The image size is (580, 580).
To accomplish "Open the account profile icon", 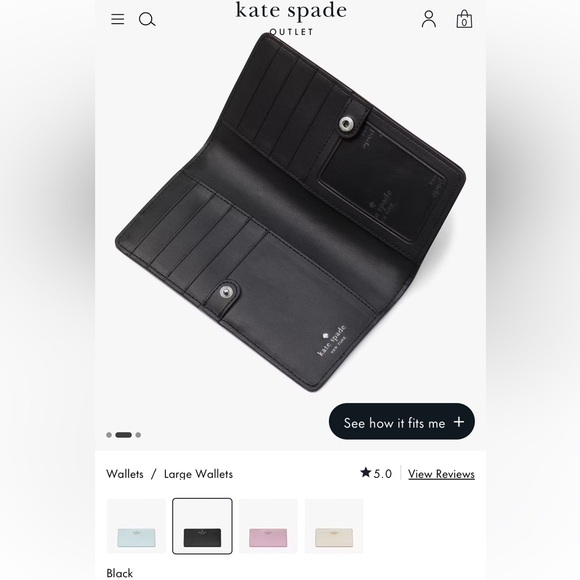I will pyautogui.click(x=429, y=19).
